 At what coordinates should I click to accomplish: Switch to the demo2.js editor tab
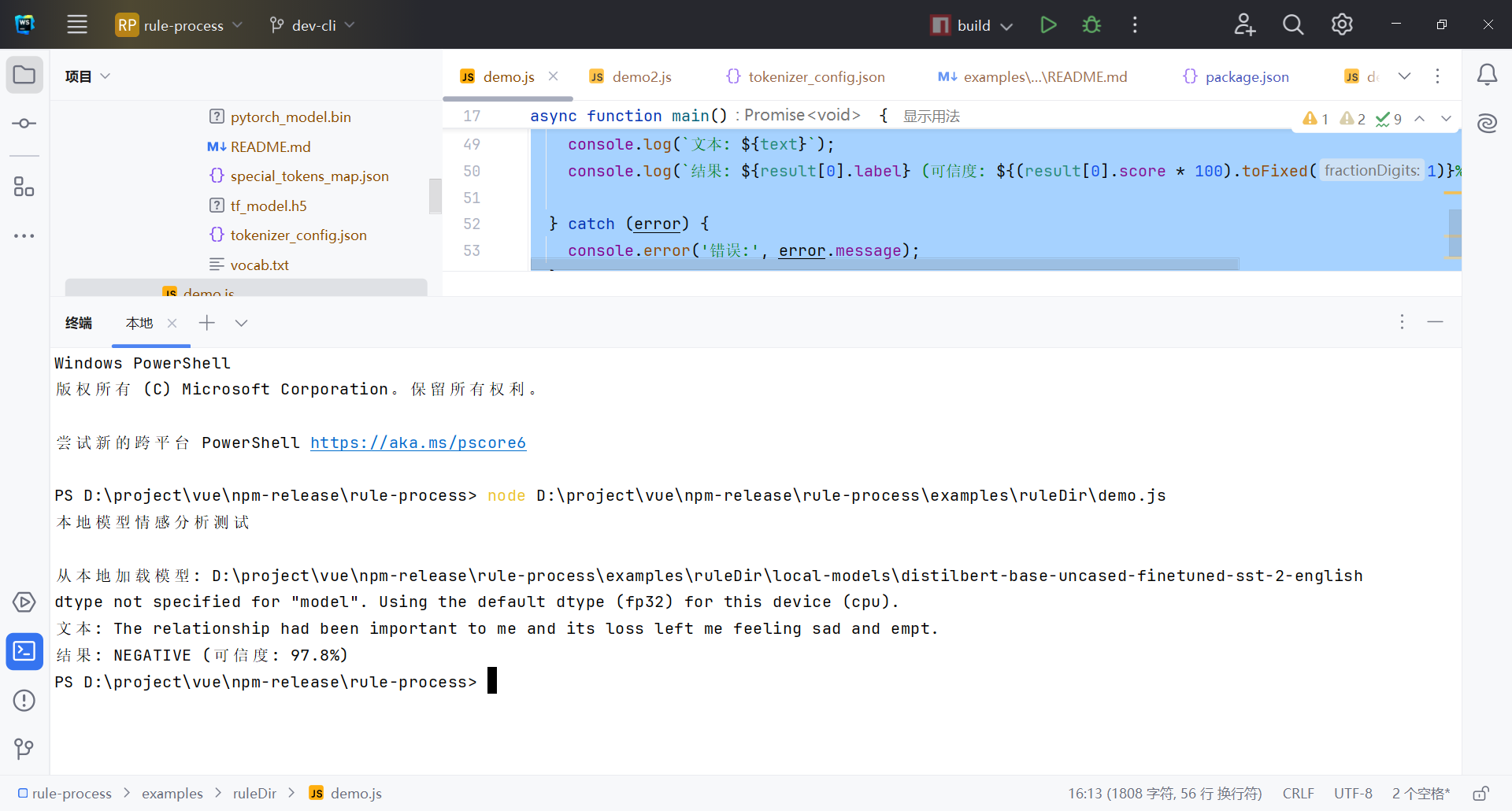(x=641, y=76)
